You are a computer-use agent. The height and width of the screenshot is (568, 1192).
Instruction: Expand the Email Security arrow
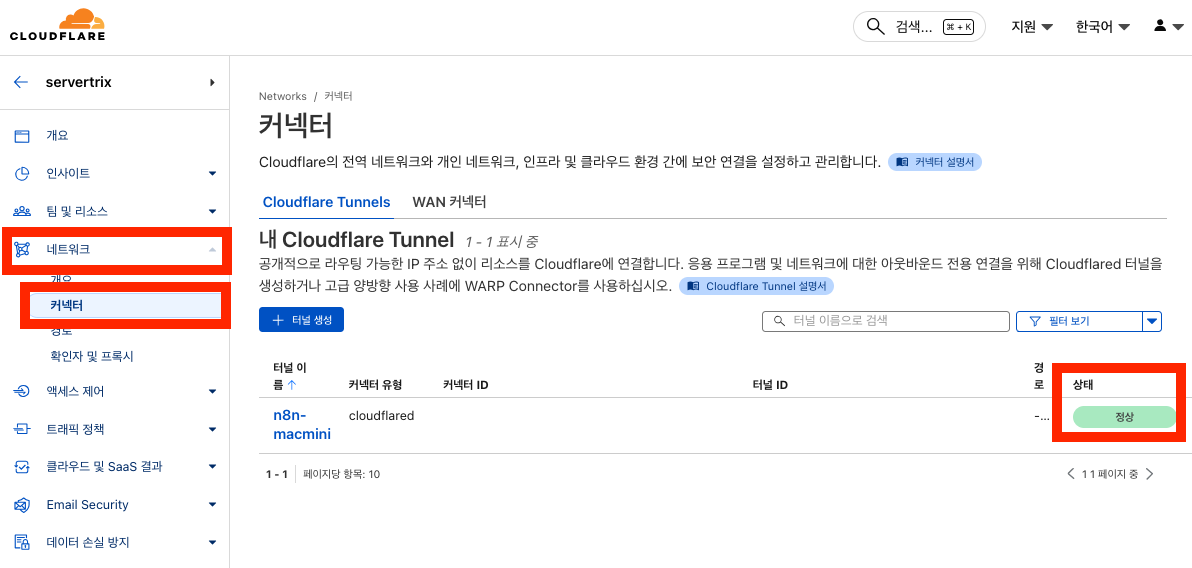click(213, 505)
